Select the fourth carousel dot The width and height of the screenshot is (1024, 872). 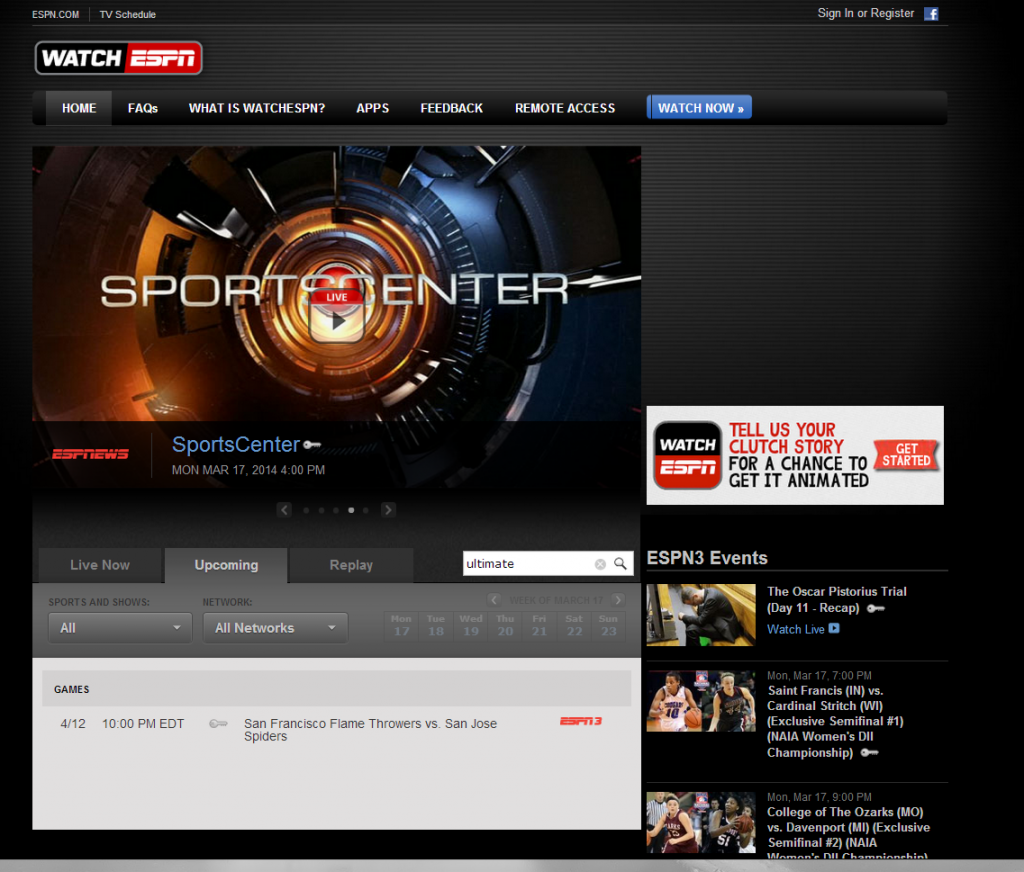click(351, 510)
